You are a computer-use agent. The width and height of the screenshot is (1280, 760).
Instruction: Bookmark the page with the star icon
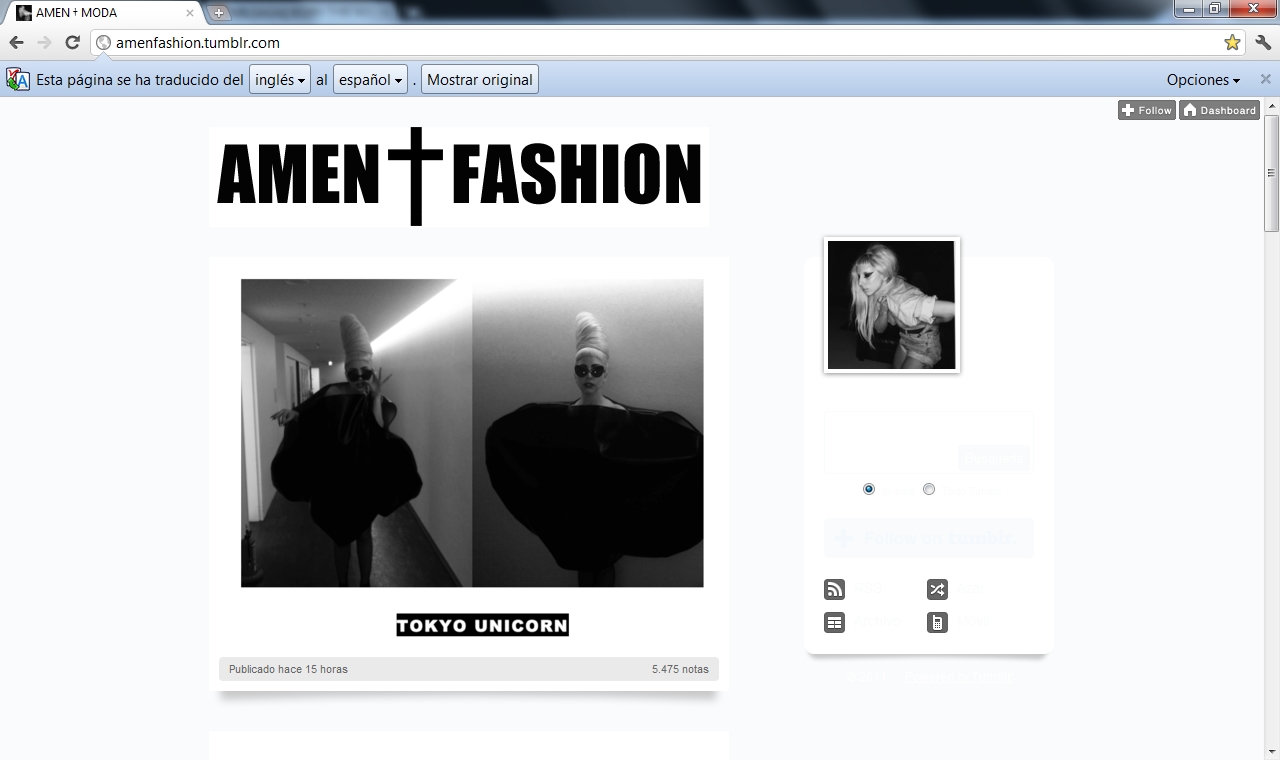point(1232,43)
